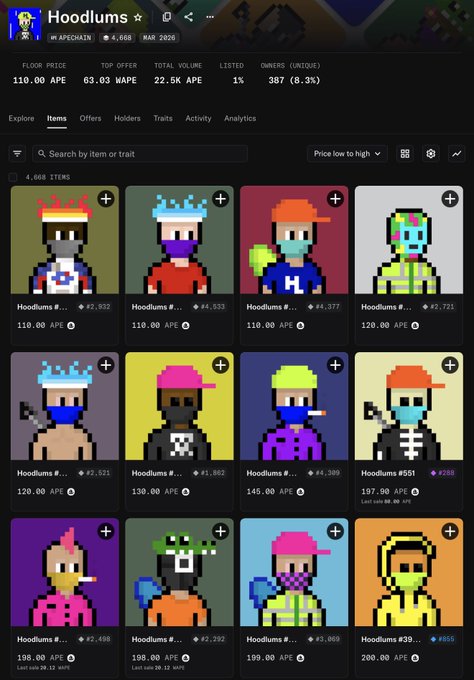Add the rank #3,069 Hoodlum to cart
The width and height of the screenshot is (474, 680).
tap(335, 531)
